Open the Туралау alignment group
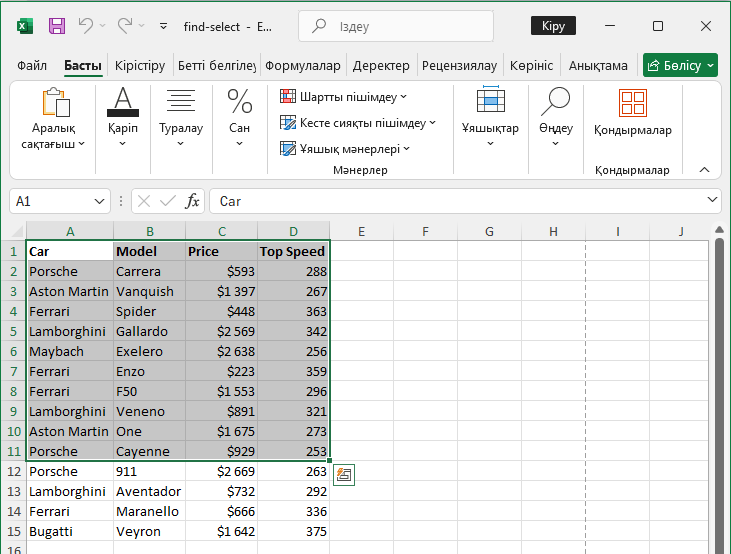Image resolution: width=731 pixels, height=554 pixels. click(181, 117)
